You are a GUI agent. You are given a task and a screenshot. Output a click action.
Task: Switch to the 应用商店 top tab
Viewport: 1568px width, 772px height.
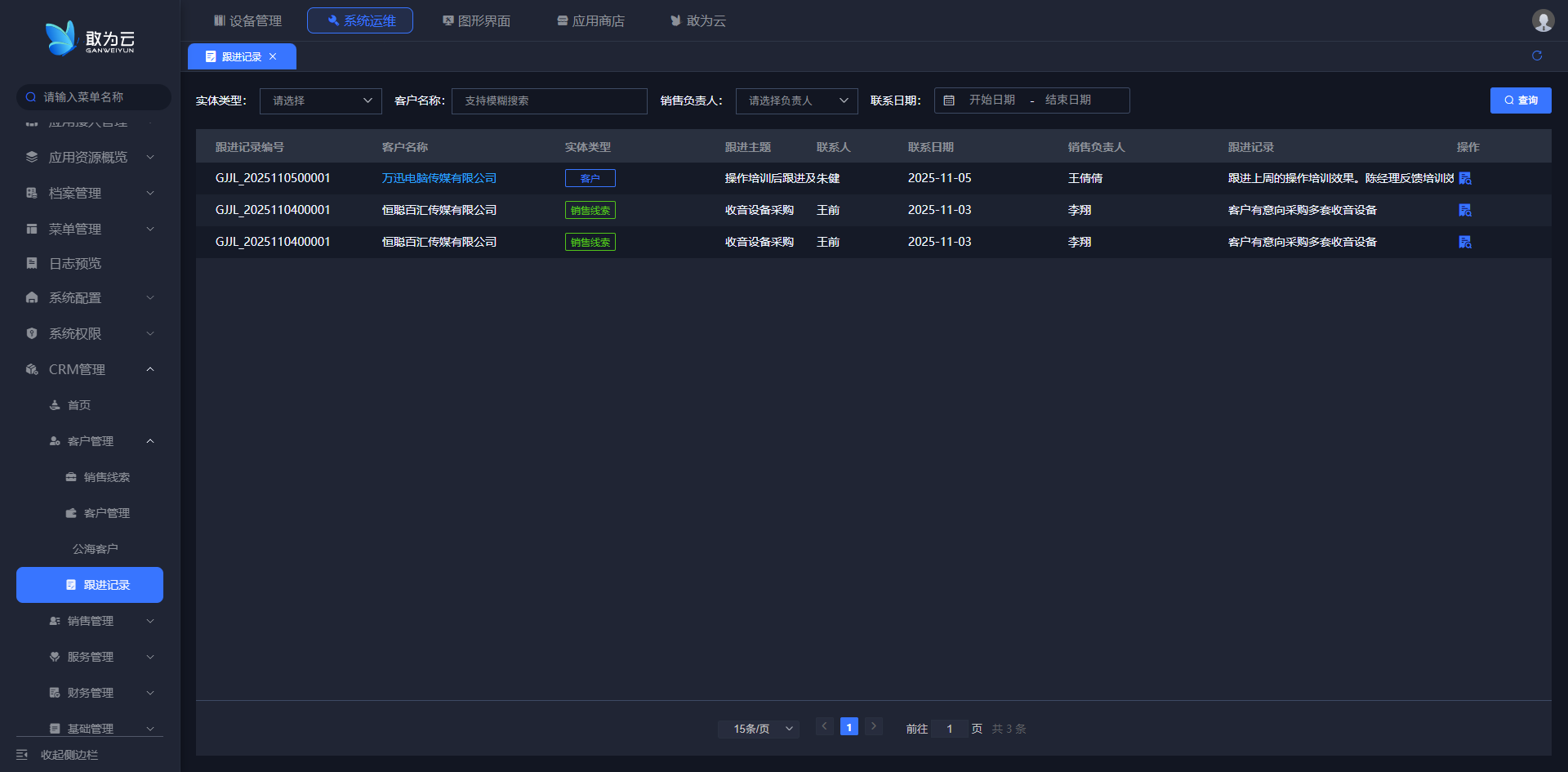click(590, 20)
